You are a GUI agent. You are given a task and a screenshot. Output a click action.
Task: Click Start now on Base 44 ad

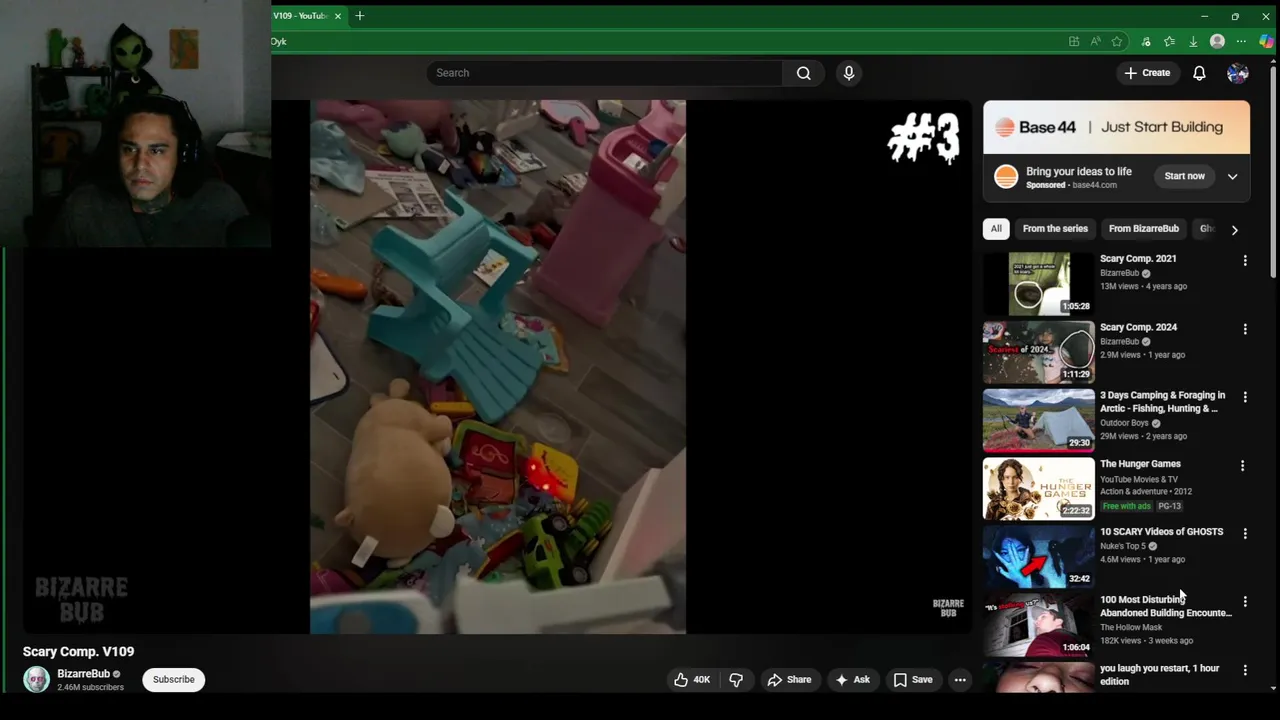(1184, 177)
